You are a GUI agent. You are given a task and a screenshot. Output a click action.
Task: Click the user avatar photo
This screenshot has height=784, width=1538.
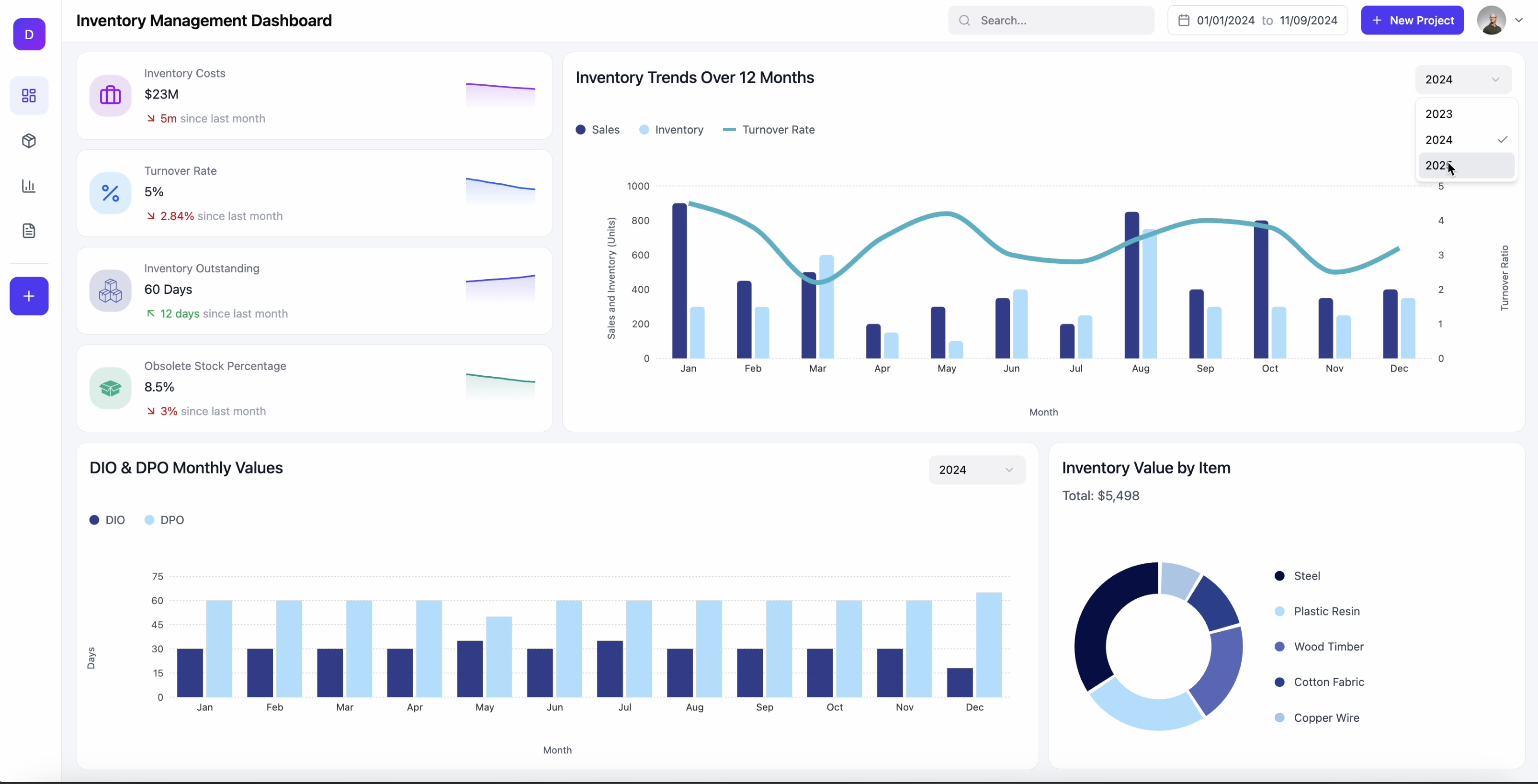[x=1492, y=20]
